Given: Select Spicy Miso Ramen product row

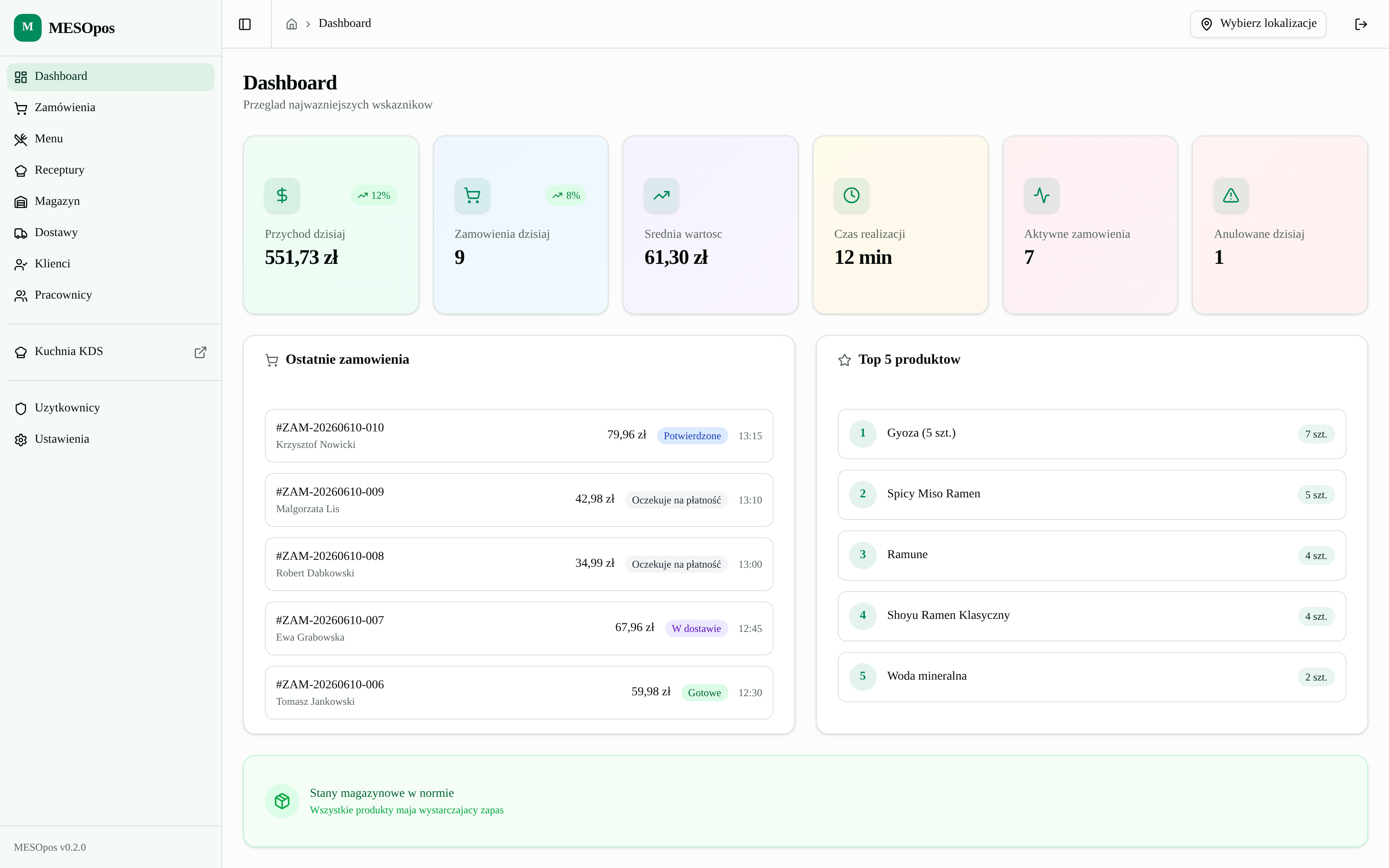Looking at the screenshot, I should click(x=1092, y=495).
